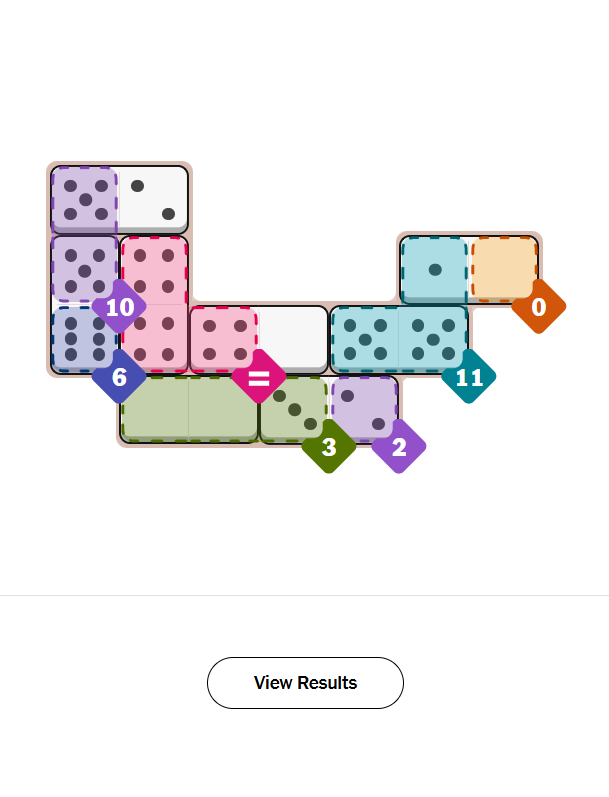Click the blue diamond badge labeled 6
This screenshot has height=797, width=609.
pyautogui.click(x=119, y=377)
